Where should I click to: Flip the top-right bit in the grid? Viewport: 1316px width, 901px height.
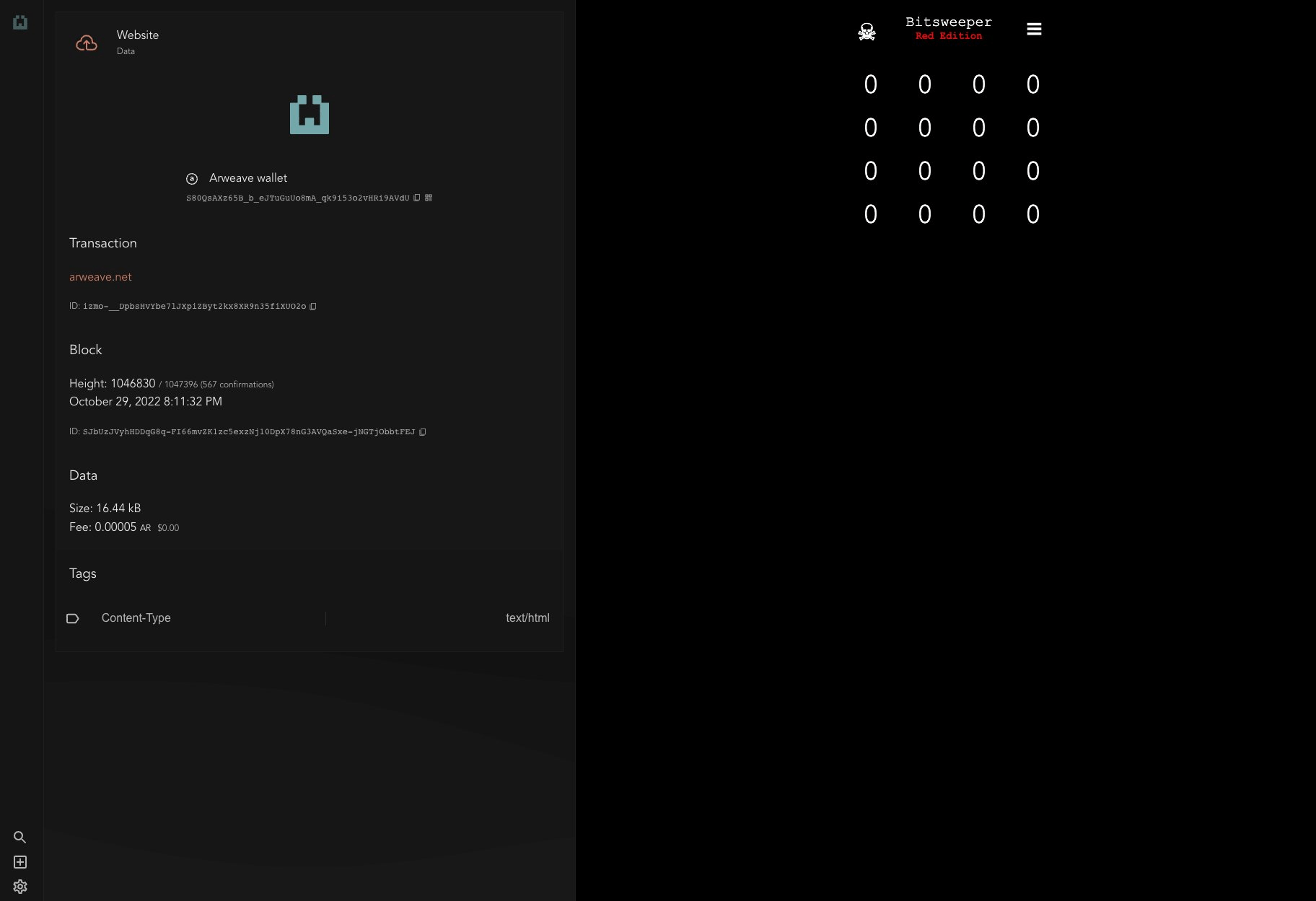[1033, 85]
